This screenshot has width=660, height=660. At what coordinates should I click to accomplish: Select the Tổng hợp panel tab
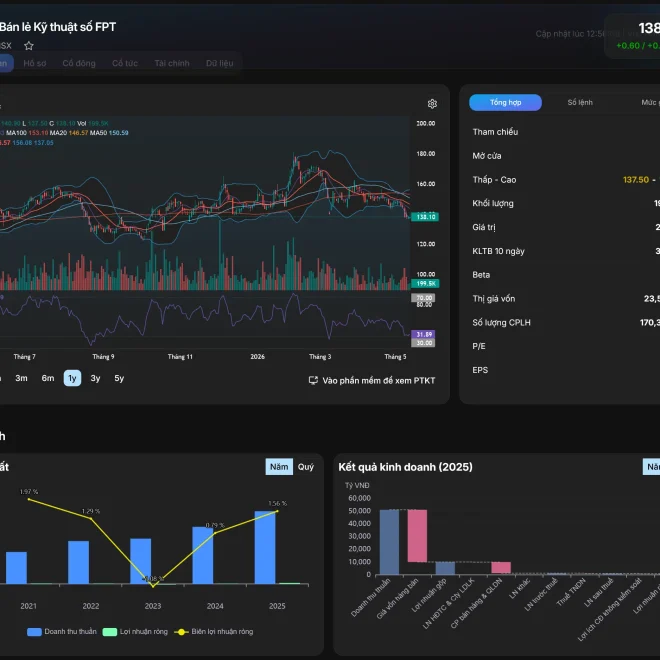[506, 102]
